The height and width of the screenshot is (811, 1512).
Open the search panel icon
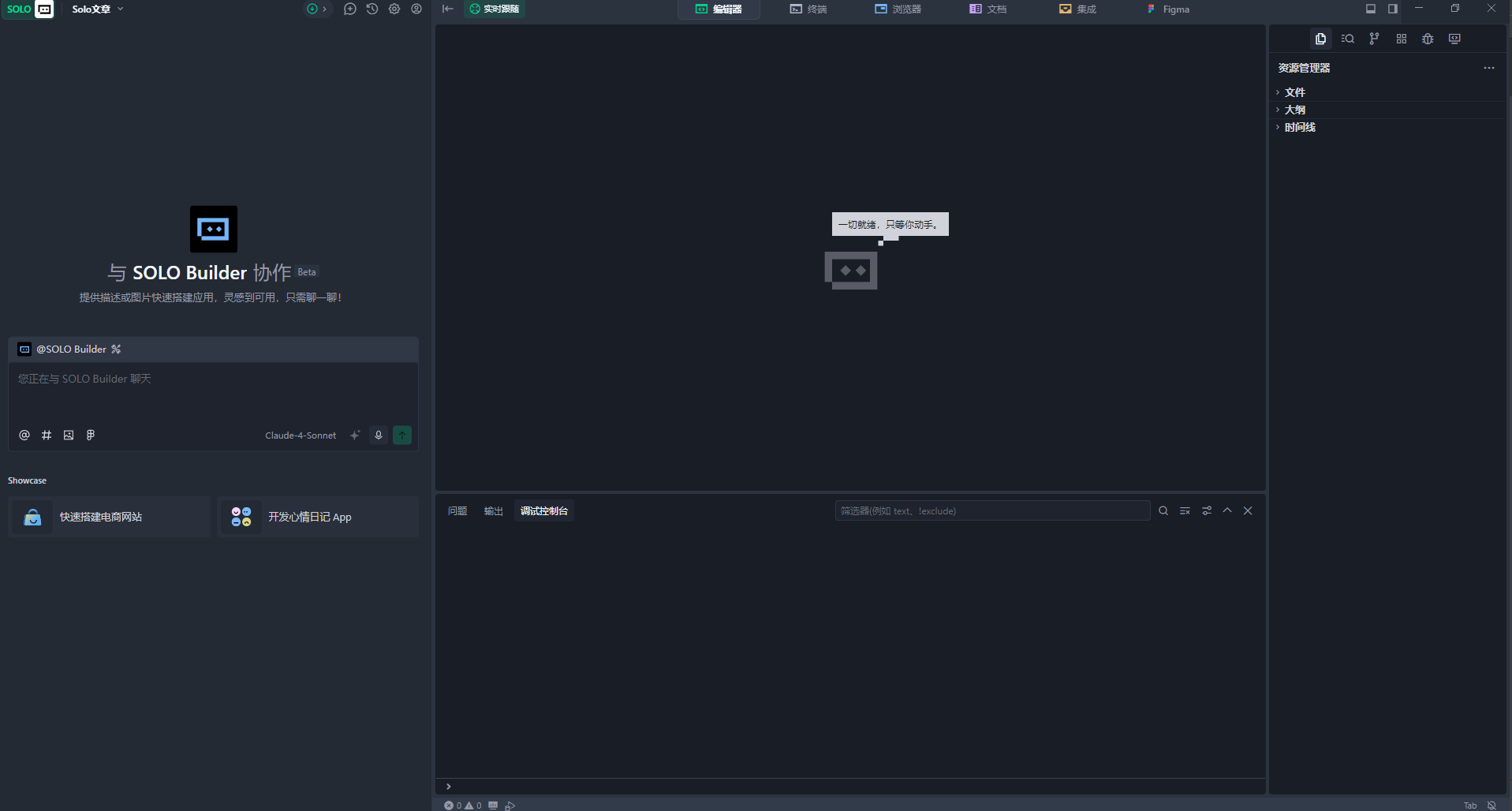click(1347, 39)
